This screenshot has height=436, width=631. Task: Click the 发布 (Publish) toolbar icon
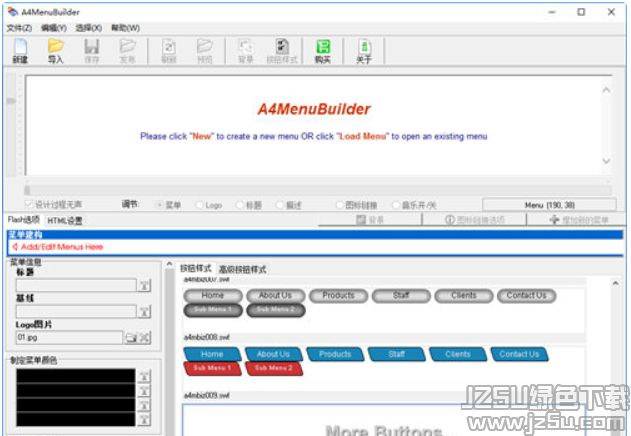[127, 51]
